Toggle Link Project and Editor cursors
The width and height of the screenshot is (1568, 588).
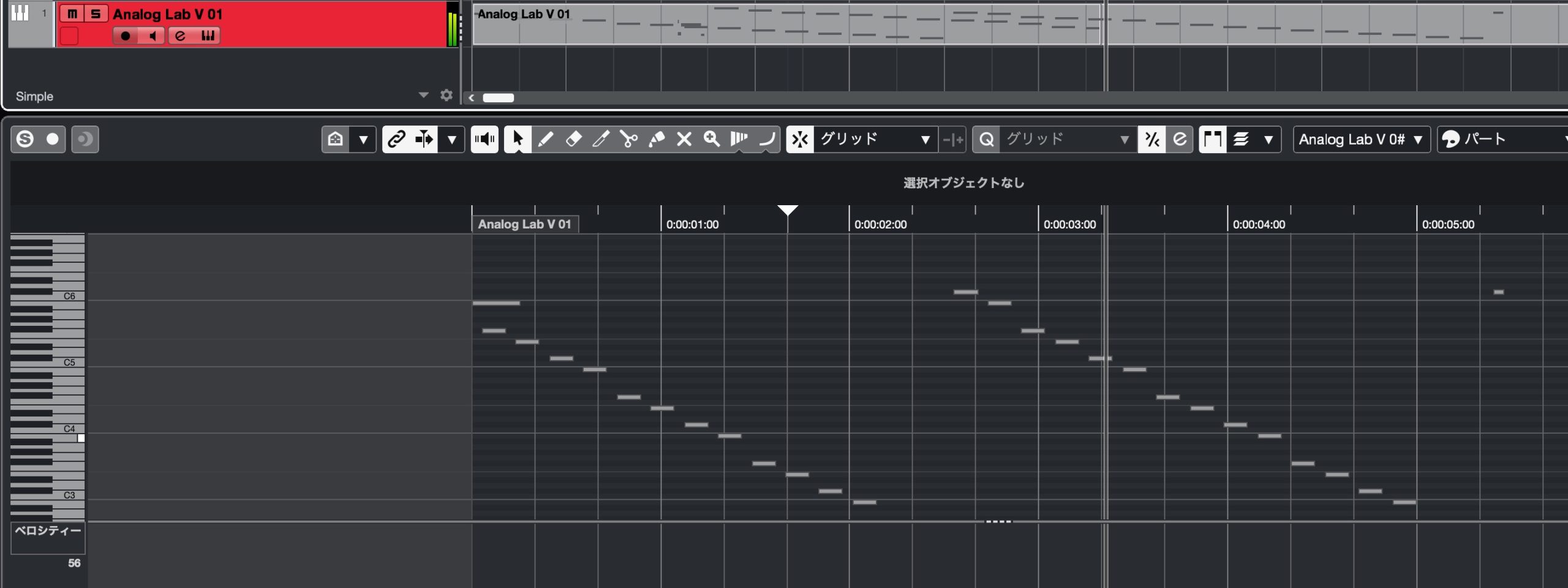click(x=396, y=139)
